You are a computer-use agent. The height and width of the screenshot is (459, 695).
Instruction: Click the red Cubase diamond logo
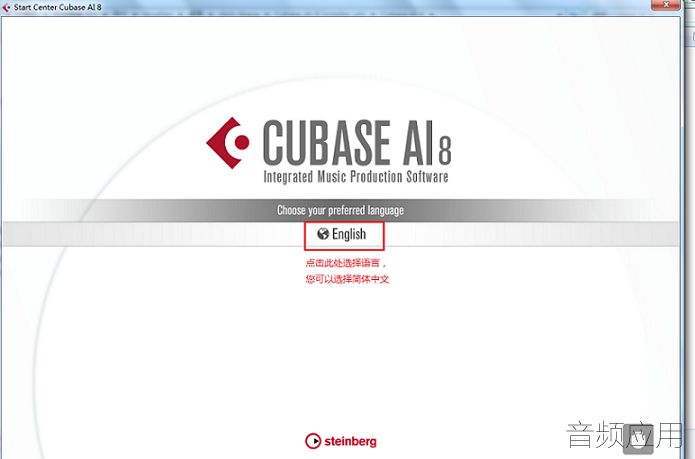tap(228, 143)
